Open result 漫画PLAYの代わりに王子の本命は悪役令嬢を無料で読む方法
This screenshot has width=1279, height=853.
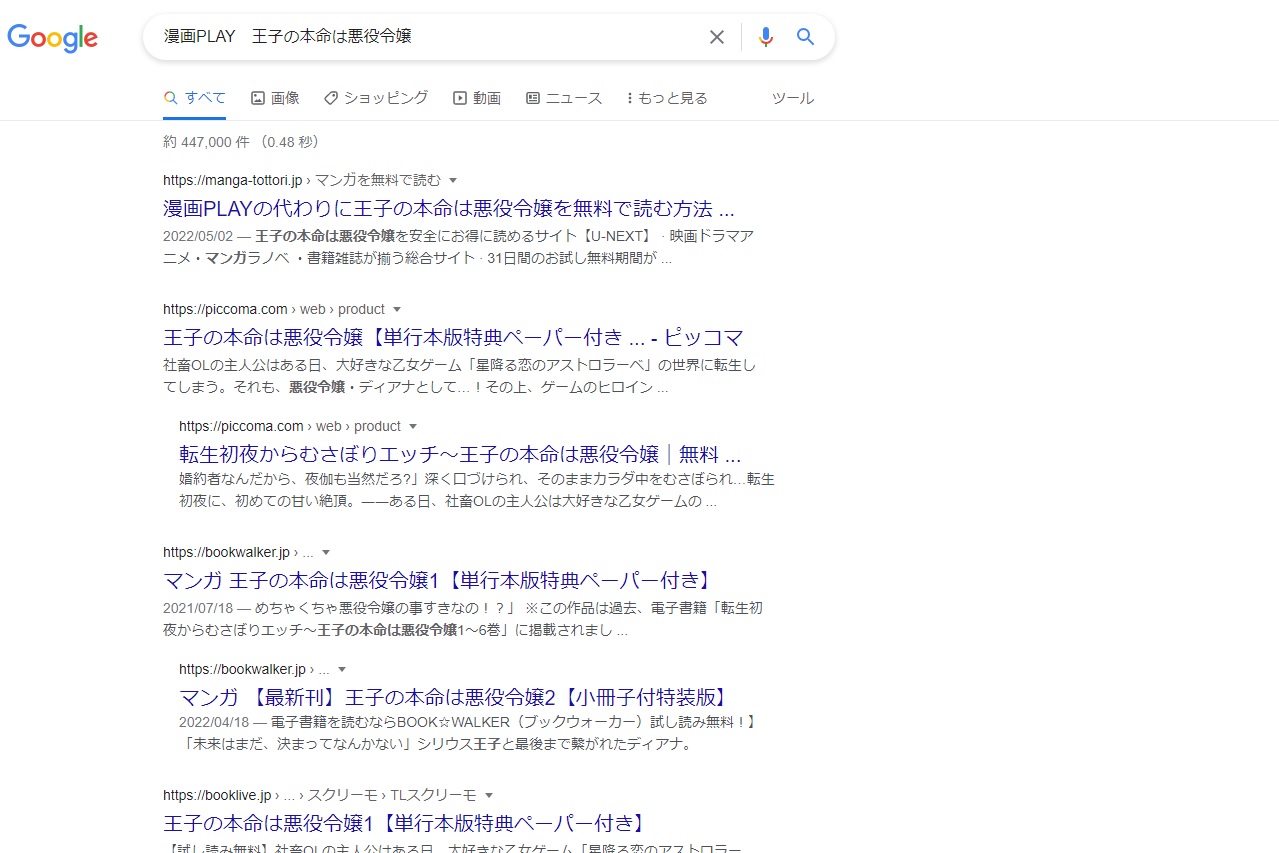(449, 209)
